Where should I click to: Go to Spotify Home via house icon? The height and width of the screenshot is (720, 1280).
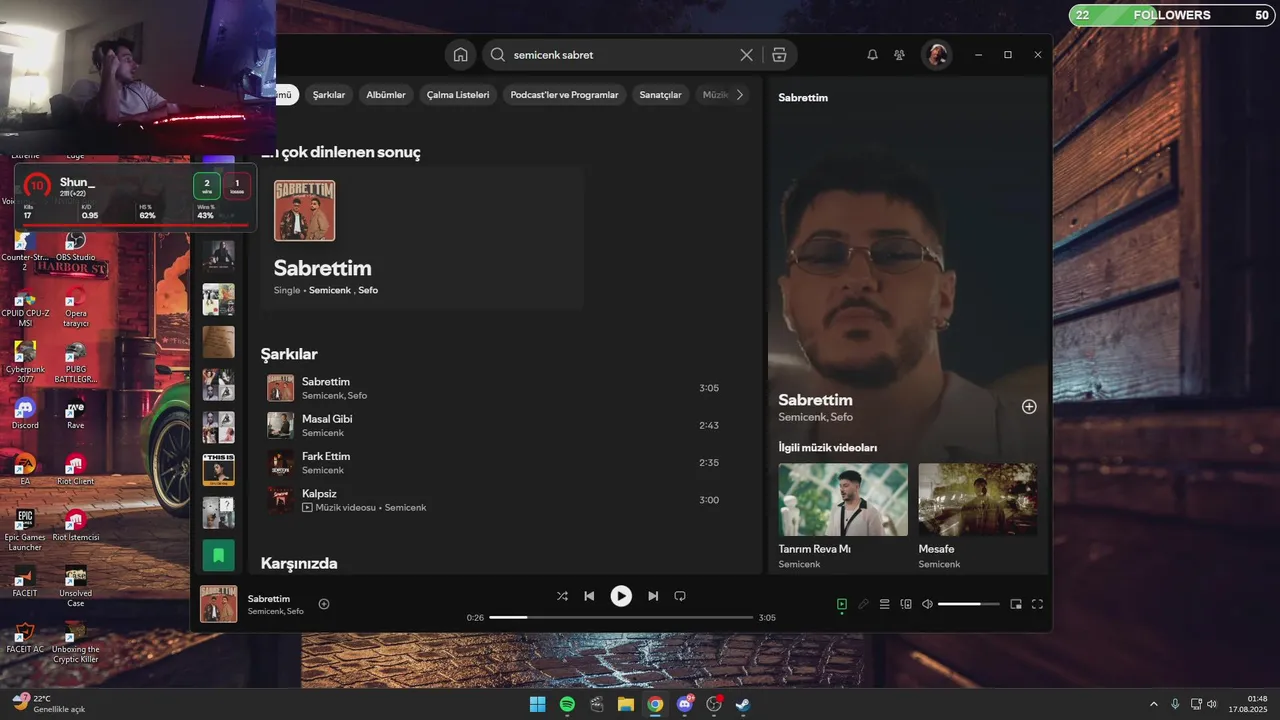click(460, 55)
